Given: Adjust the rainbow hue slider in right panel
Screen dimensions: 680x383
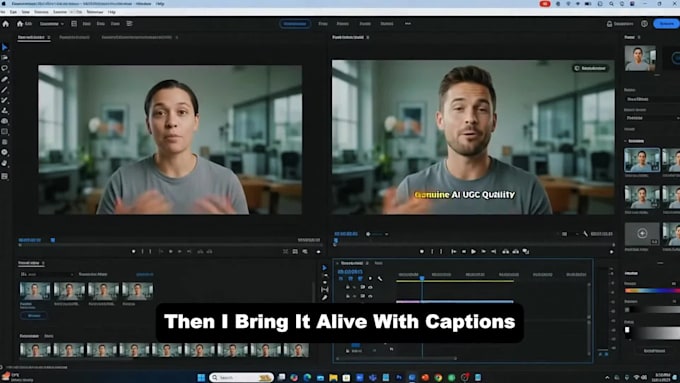Looking at the screenshot, I should click(652, 291).
